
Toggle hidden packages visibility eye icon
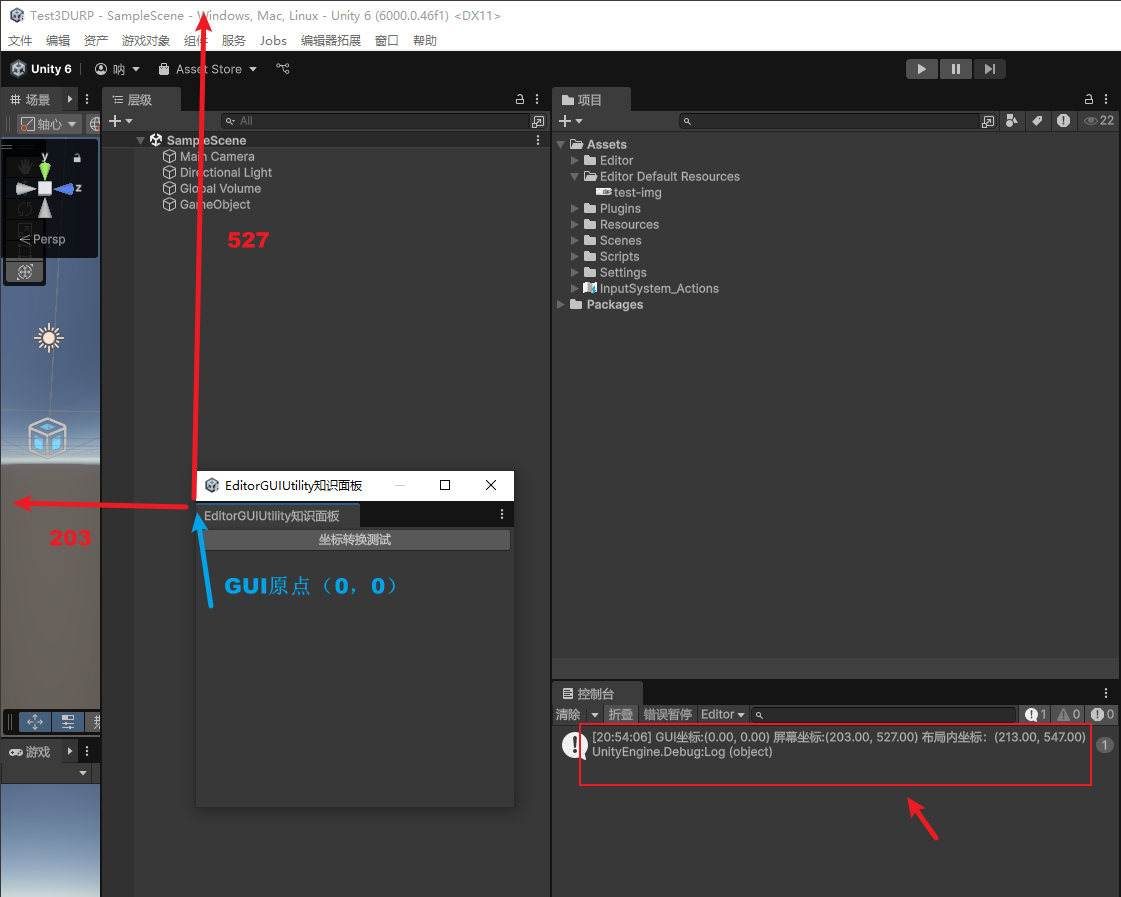point(1099,121)
